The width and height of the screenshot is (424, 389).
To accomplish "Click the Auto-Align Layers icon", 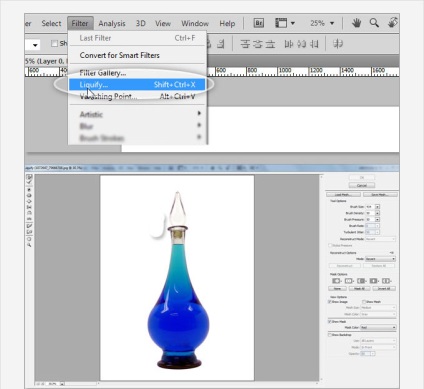I will click(x=337, y=44).
